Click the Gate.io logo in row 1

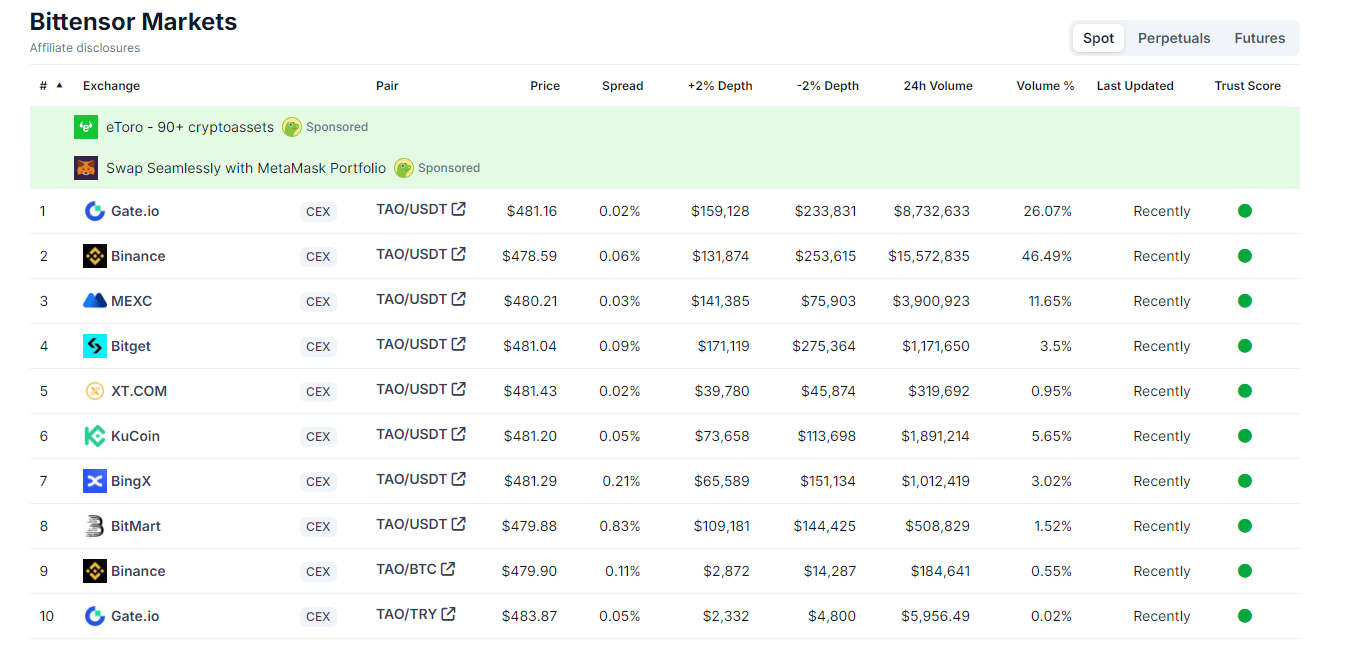click(95, 211)
